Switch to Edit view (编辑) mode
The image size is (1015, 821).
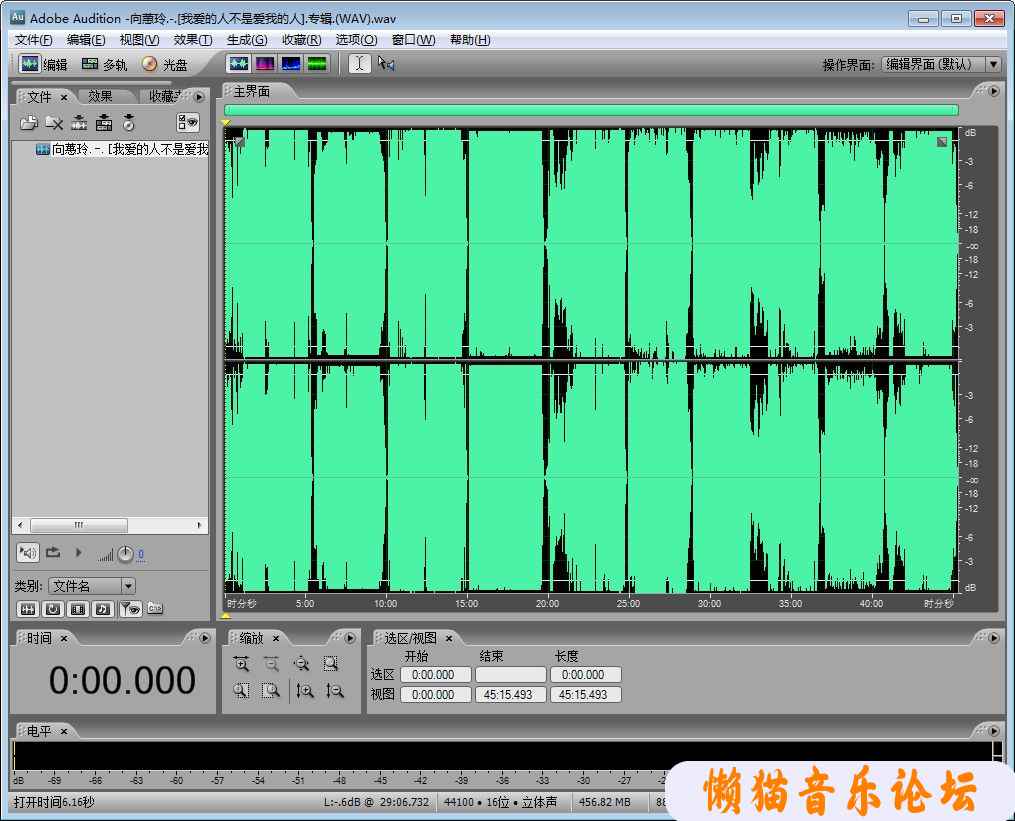(x=43, y=64)
